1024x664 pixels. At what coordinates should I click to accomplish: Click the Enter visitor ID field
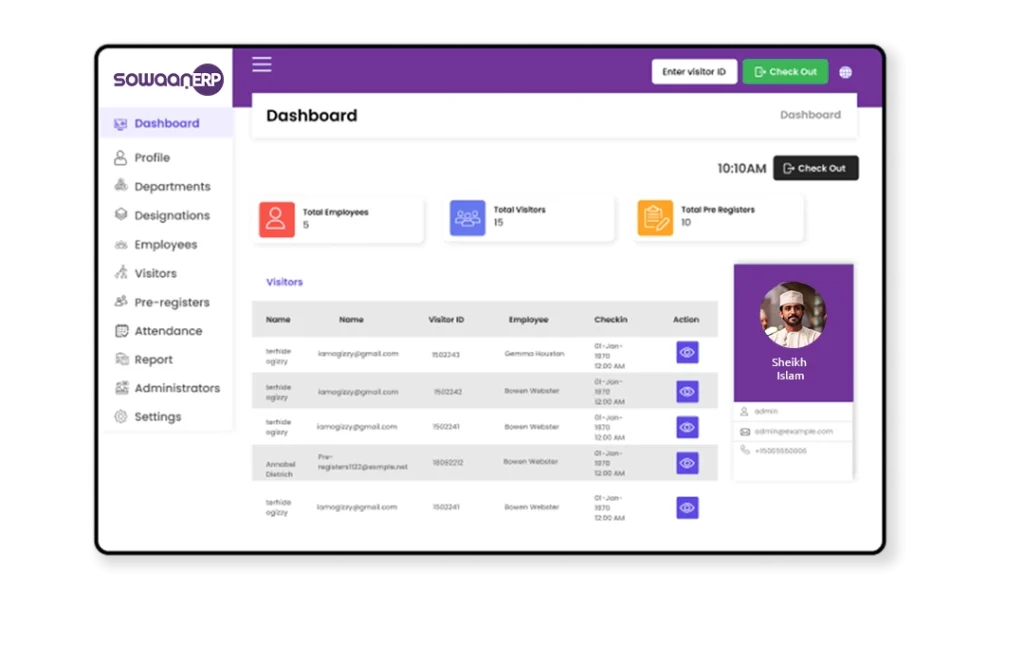tap(694, 72)
